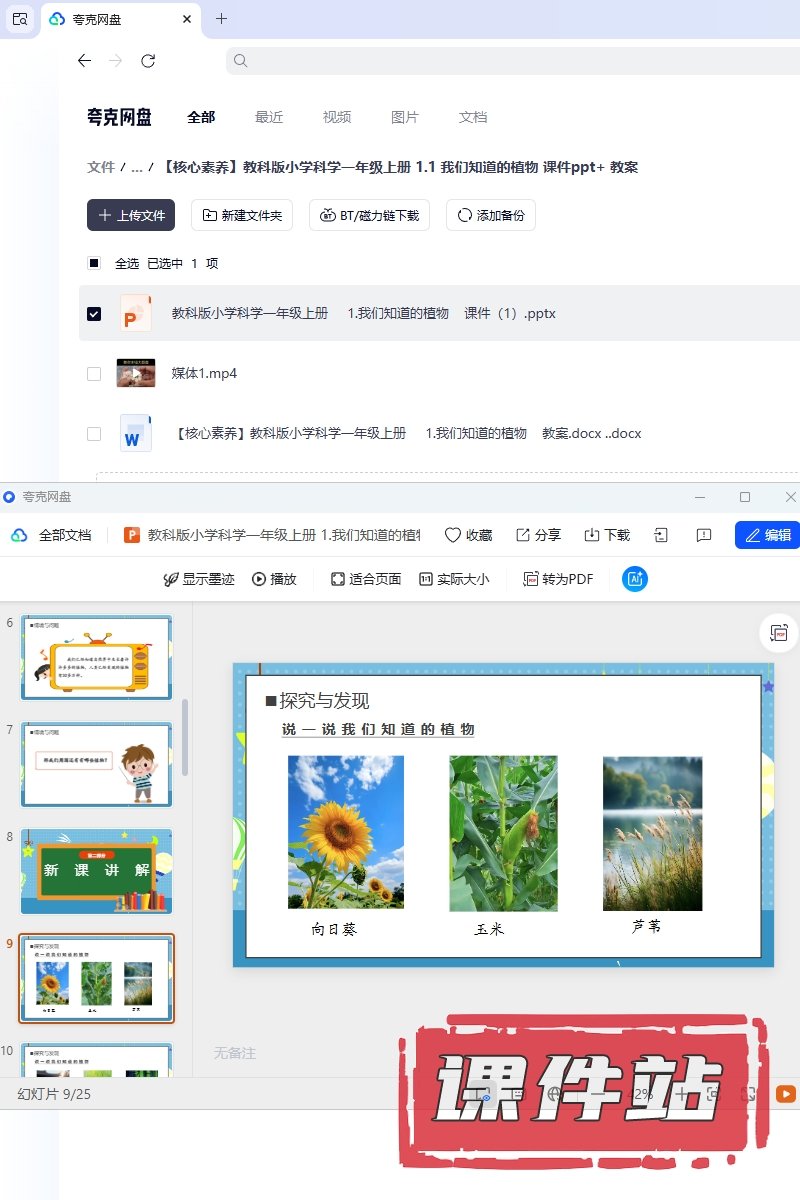The image size is (800, 1200).
Task: Expand the ellipsis breadcrumb path
Action: (136, 167)
